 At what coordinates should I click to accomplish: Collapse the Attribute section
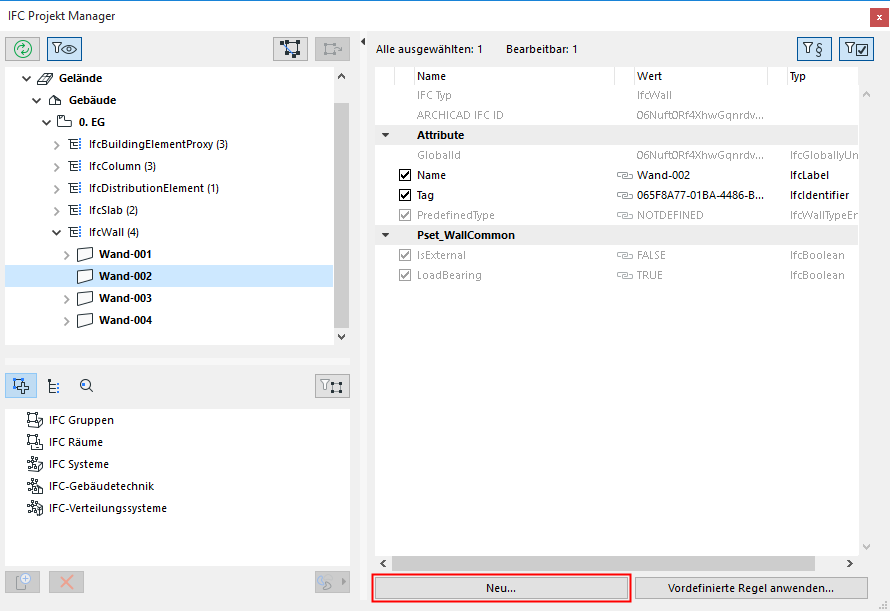386,135
